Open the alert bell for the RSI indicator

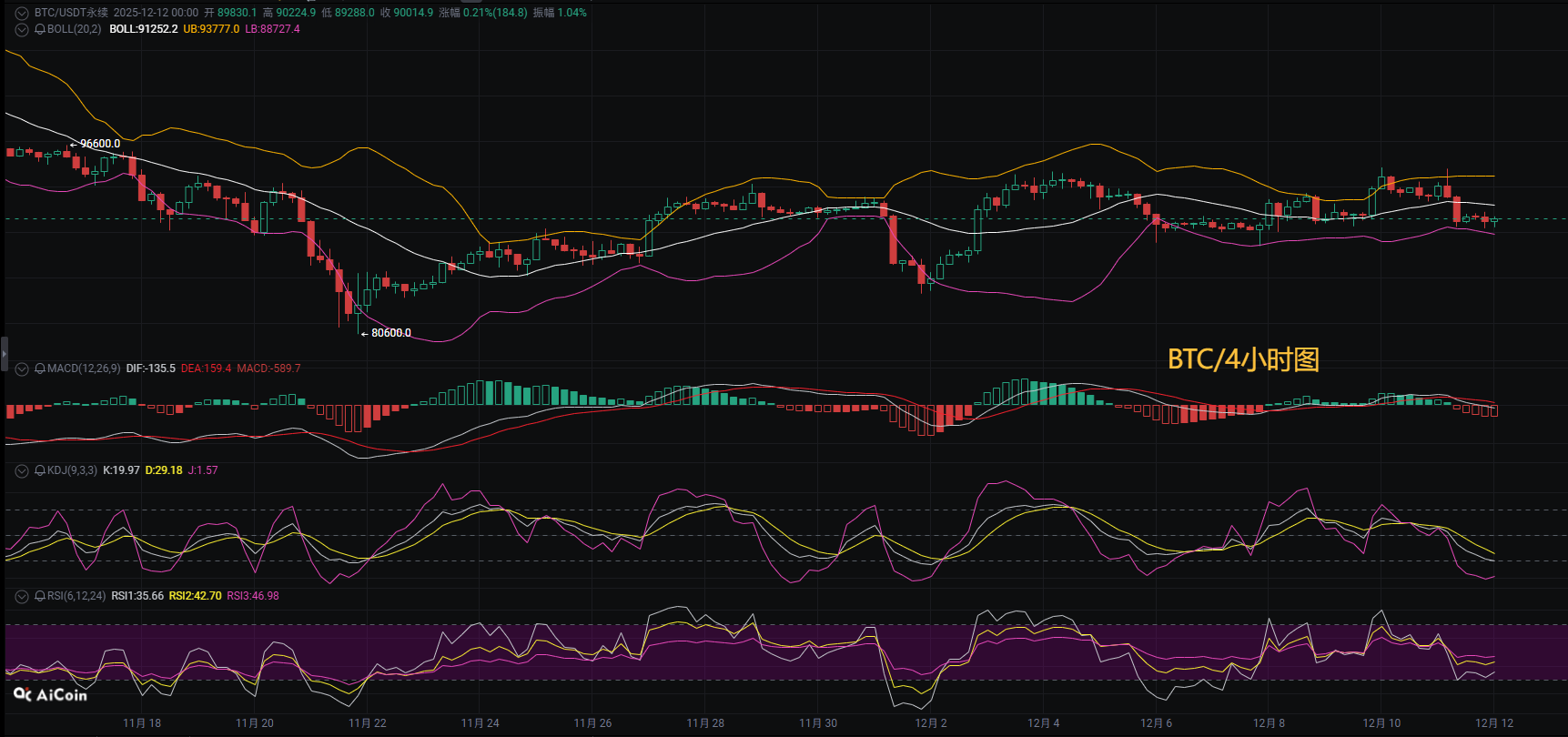coord(40,596)
